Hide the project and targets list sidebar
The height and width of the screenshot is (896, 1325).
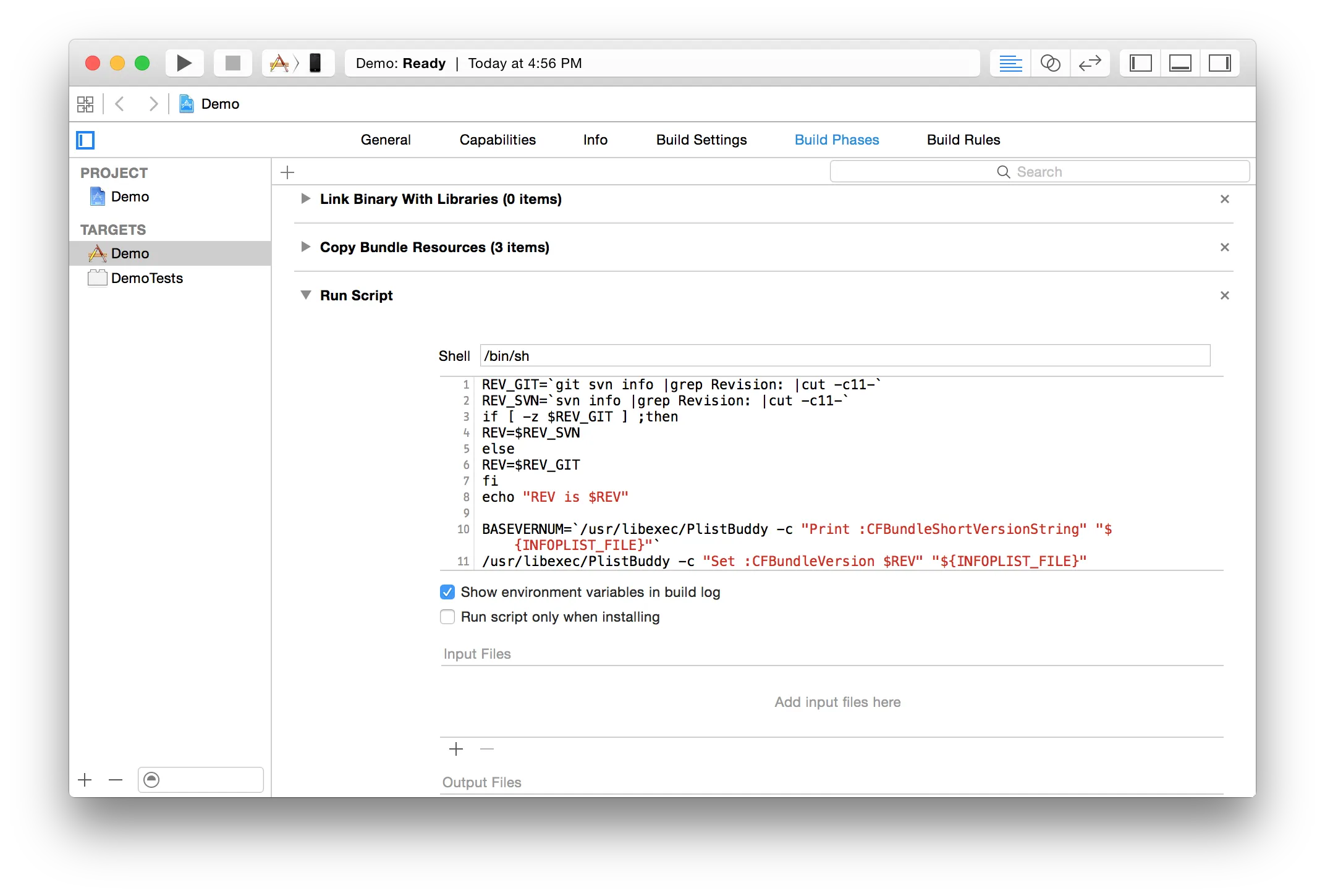(x=85, y=140)
